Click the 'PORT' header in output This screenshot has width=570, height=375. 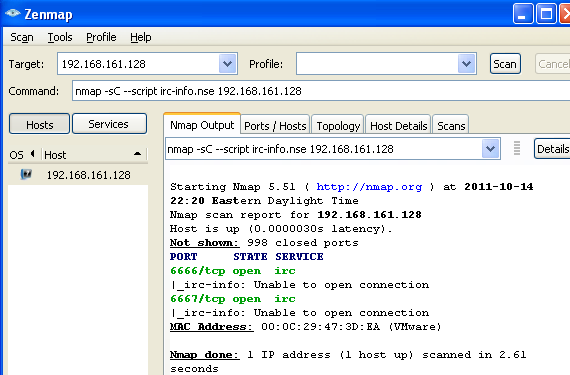click(x=184, y=257)
